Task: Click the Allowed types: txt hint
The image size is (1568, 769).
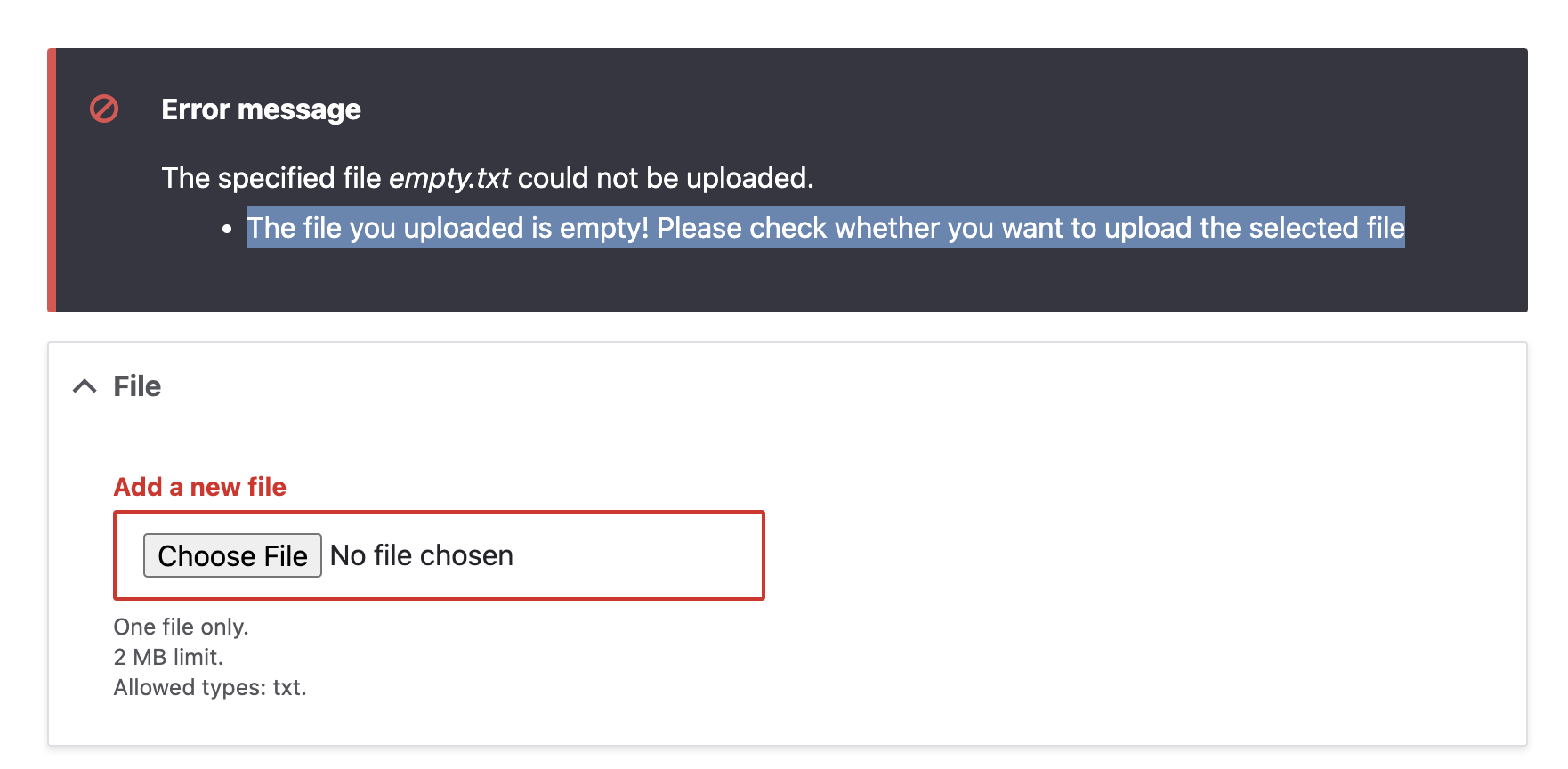Action: [x=210, y=687]
